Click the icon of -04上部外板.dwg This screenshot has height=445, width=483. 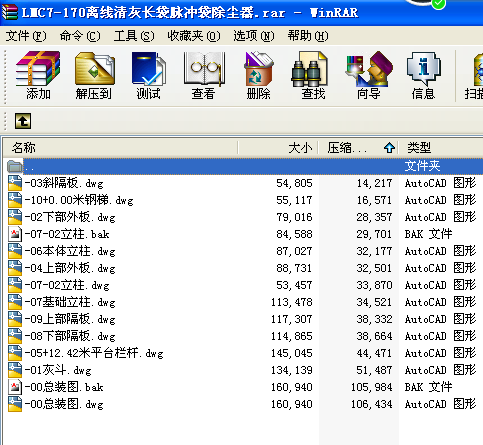15,268
